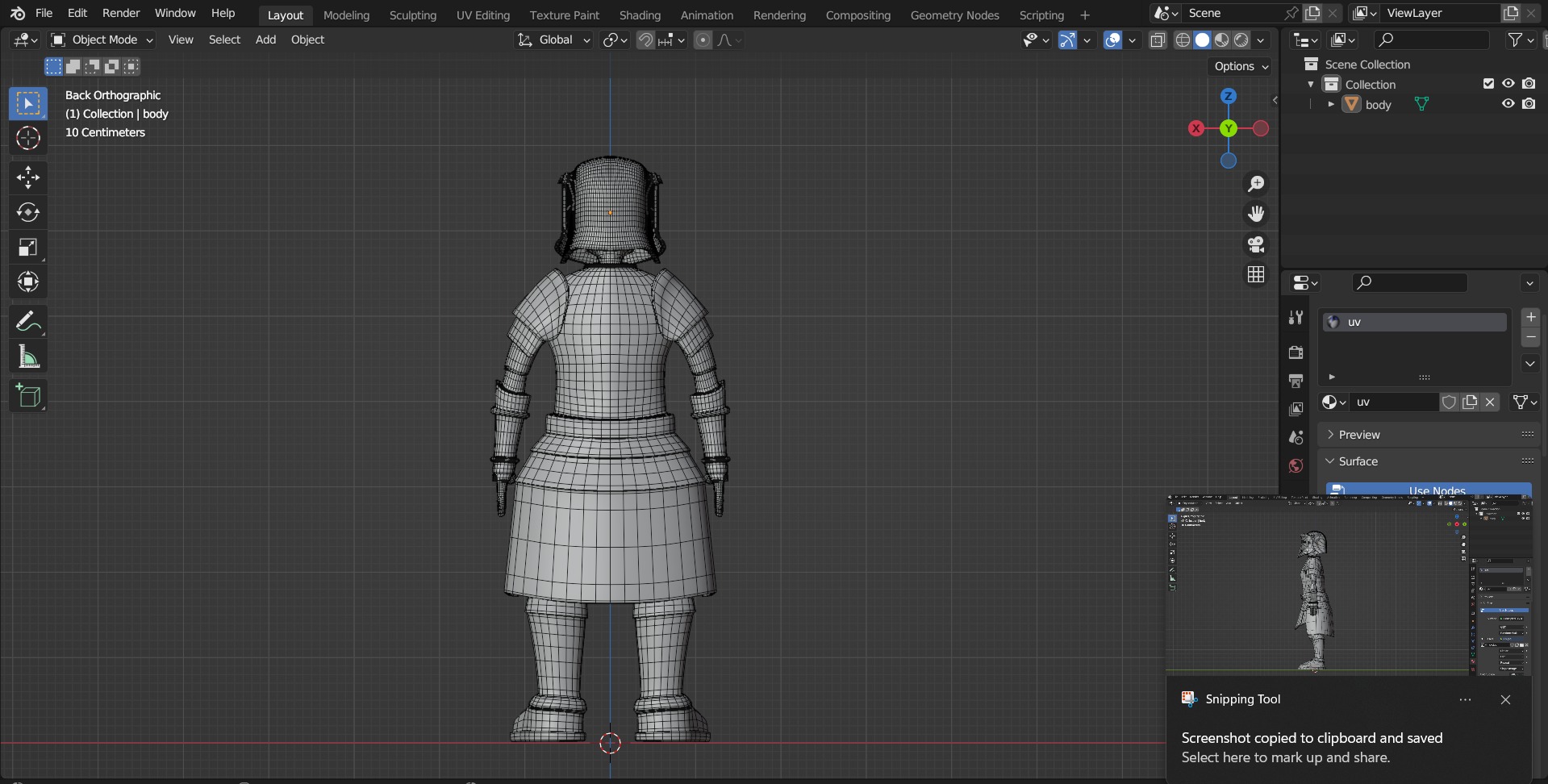Click the Z axis gizmo handle
Viewport: 1548px width, 784px height.
tap(1228, 96)
